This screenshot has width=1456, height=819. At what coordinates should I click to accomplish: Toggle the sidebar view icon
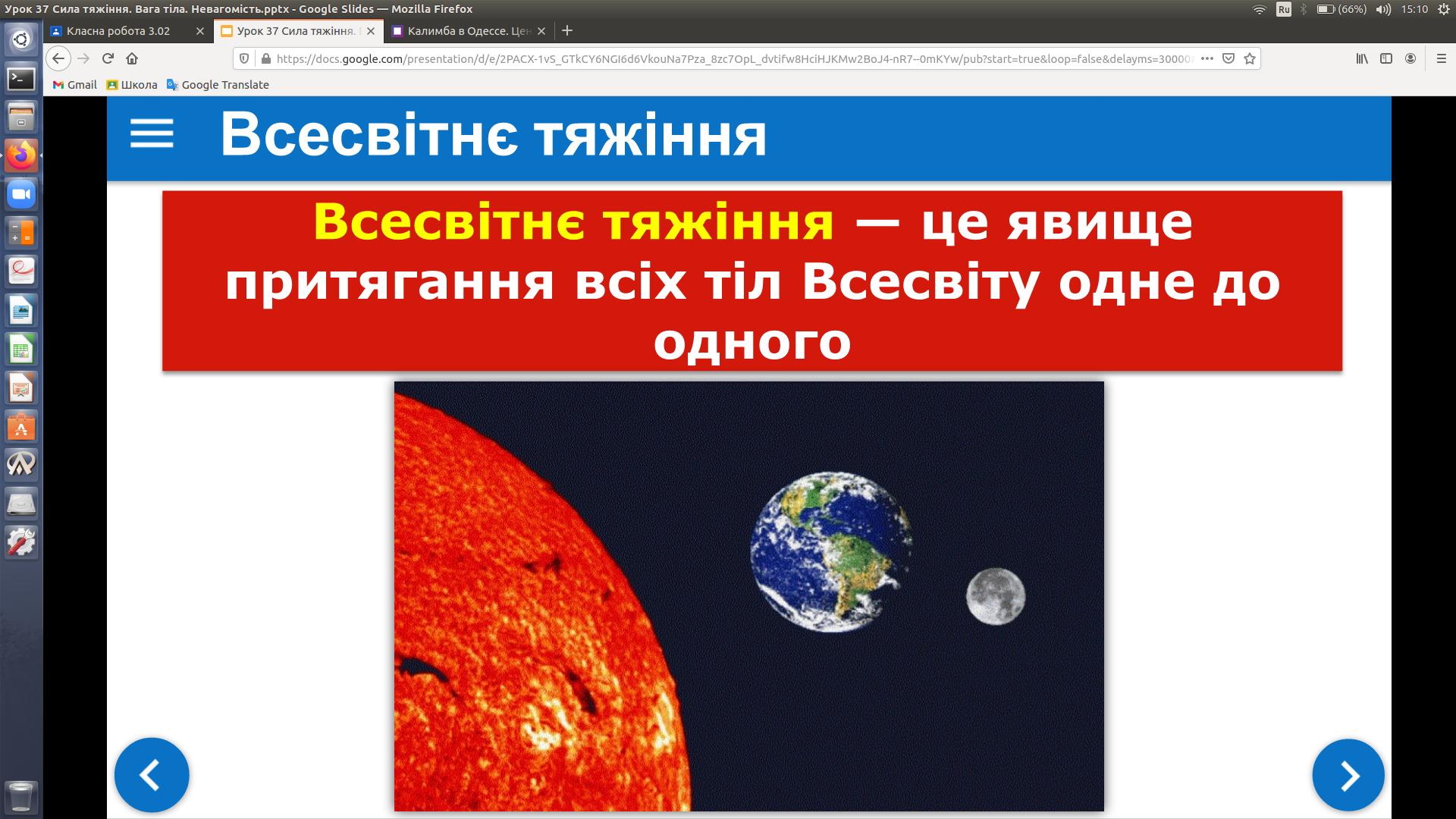[1386, 58]
